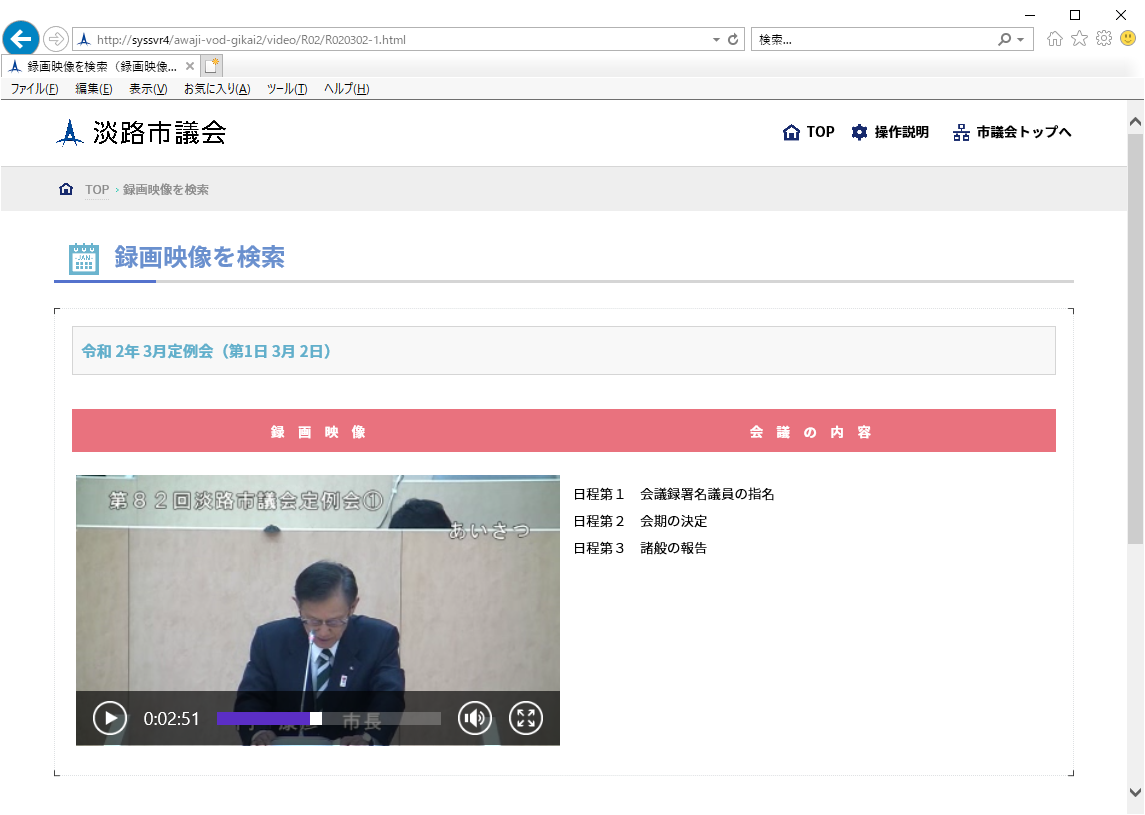
Task: Enter fullscreen with the expand icon
Action: point(526,719)
